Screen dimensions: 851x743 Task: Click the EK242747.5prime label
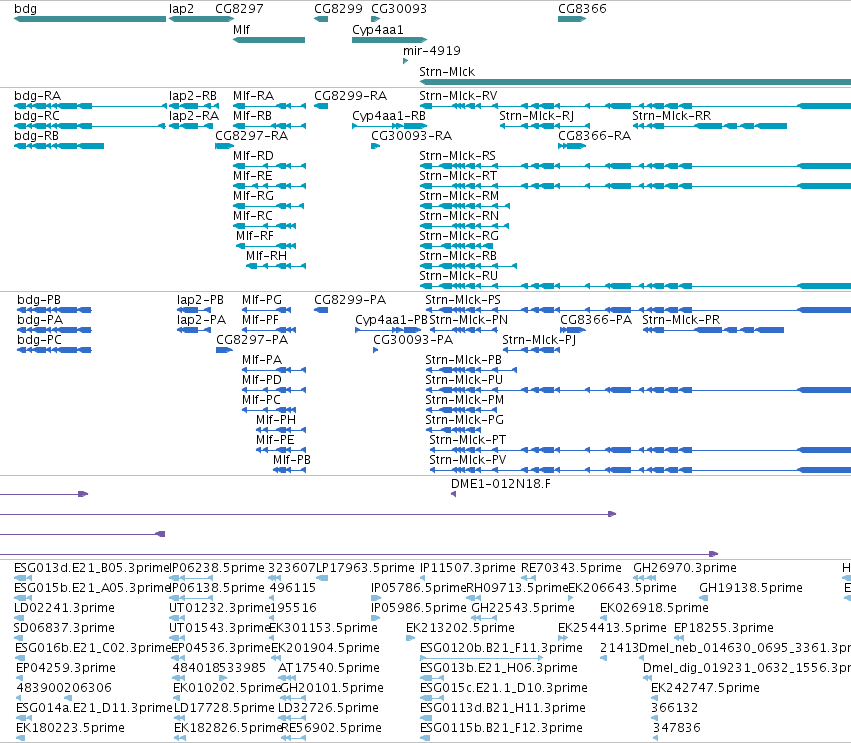706,688
